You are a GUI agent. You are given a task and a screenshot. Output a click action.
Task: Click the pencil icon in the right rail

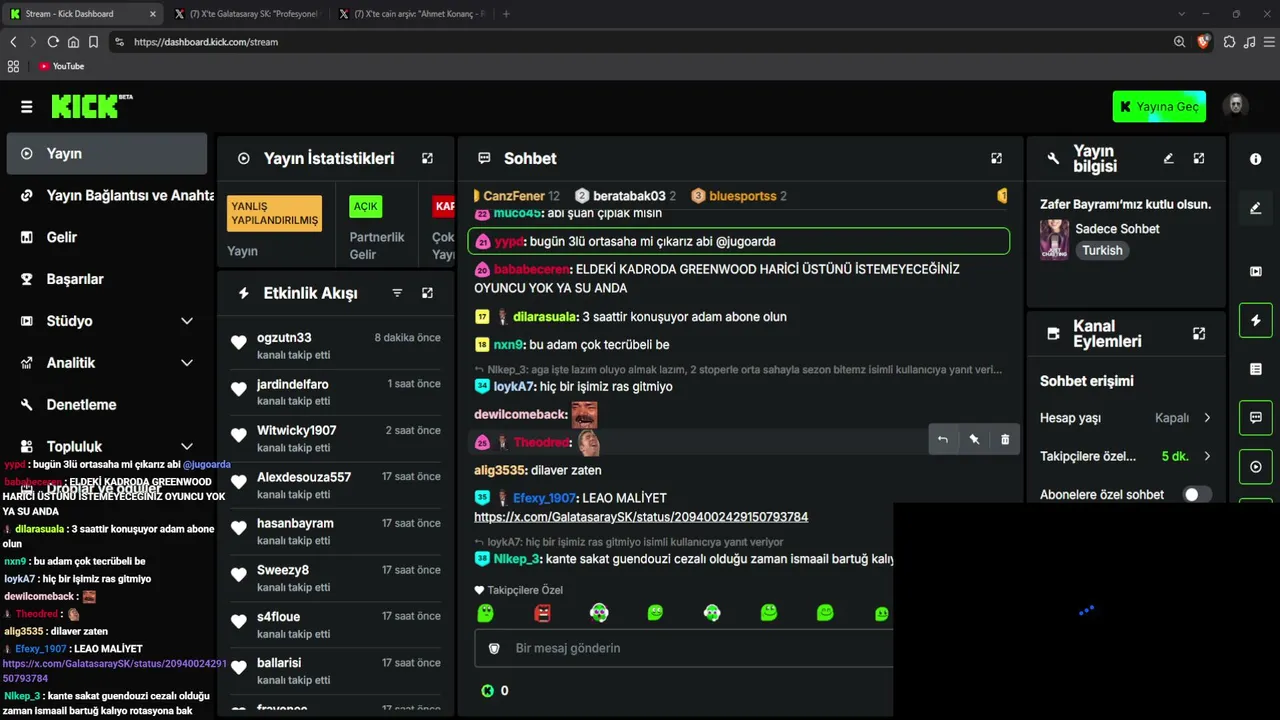(1256, 208)
